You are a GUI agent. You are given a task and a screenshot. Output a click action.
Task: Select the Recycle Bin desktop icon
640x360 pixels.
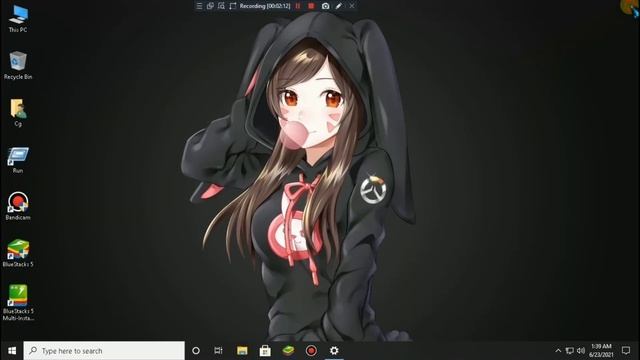[18, 65]
